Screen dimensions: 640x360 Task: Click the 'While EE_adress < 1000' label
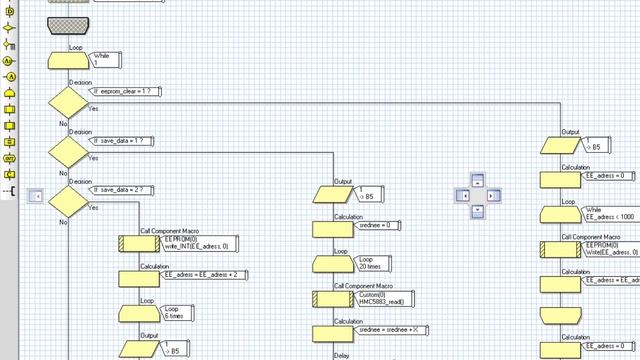610,213
